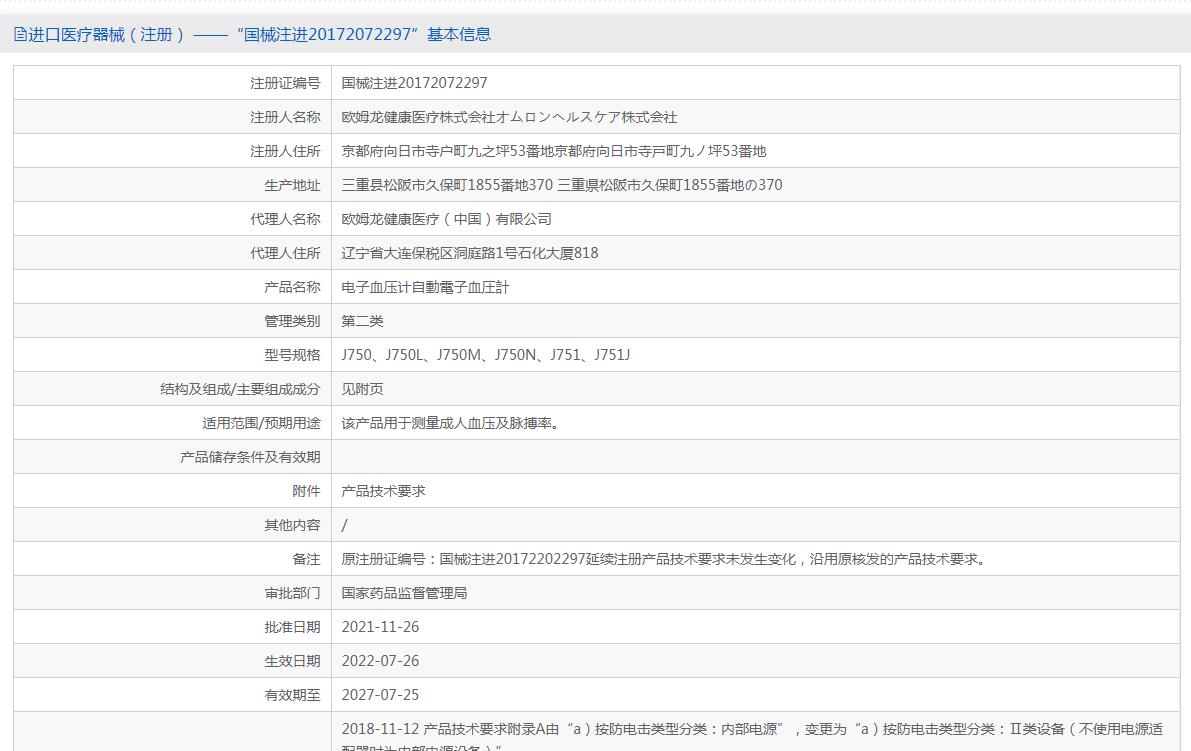The height and width of the screenshot is (751, 1191).
Task: Select the 其他内容 label
Action: (292, 525)
